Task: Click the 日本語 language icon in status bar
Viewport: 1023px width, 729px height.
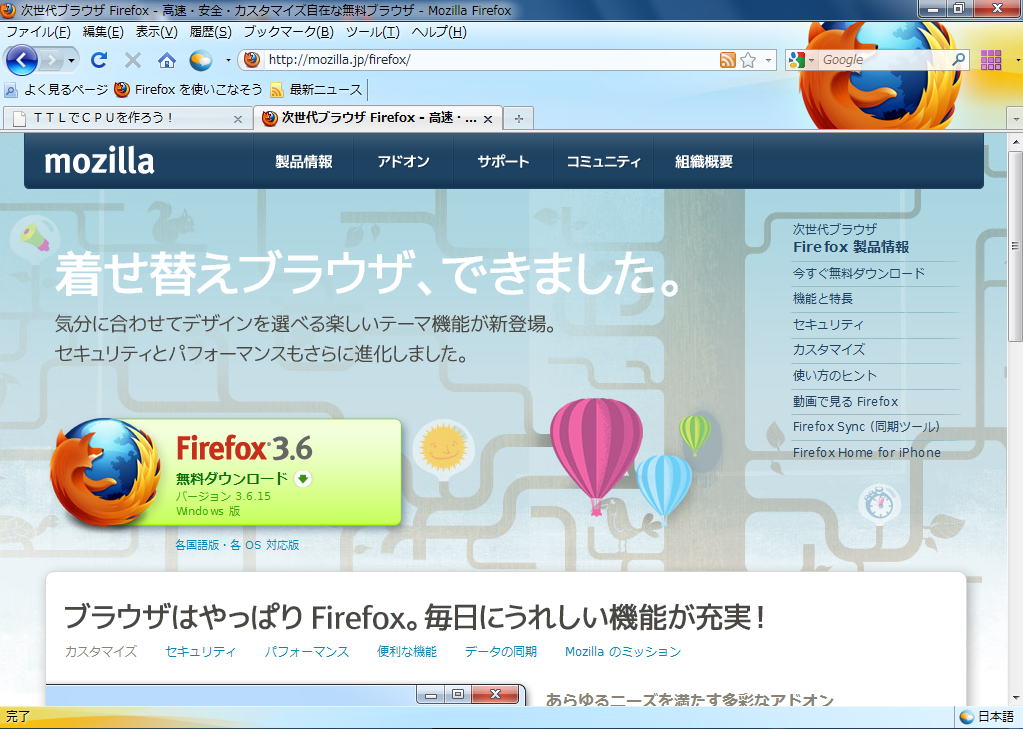Action: tap(967, 717)
